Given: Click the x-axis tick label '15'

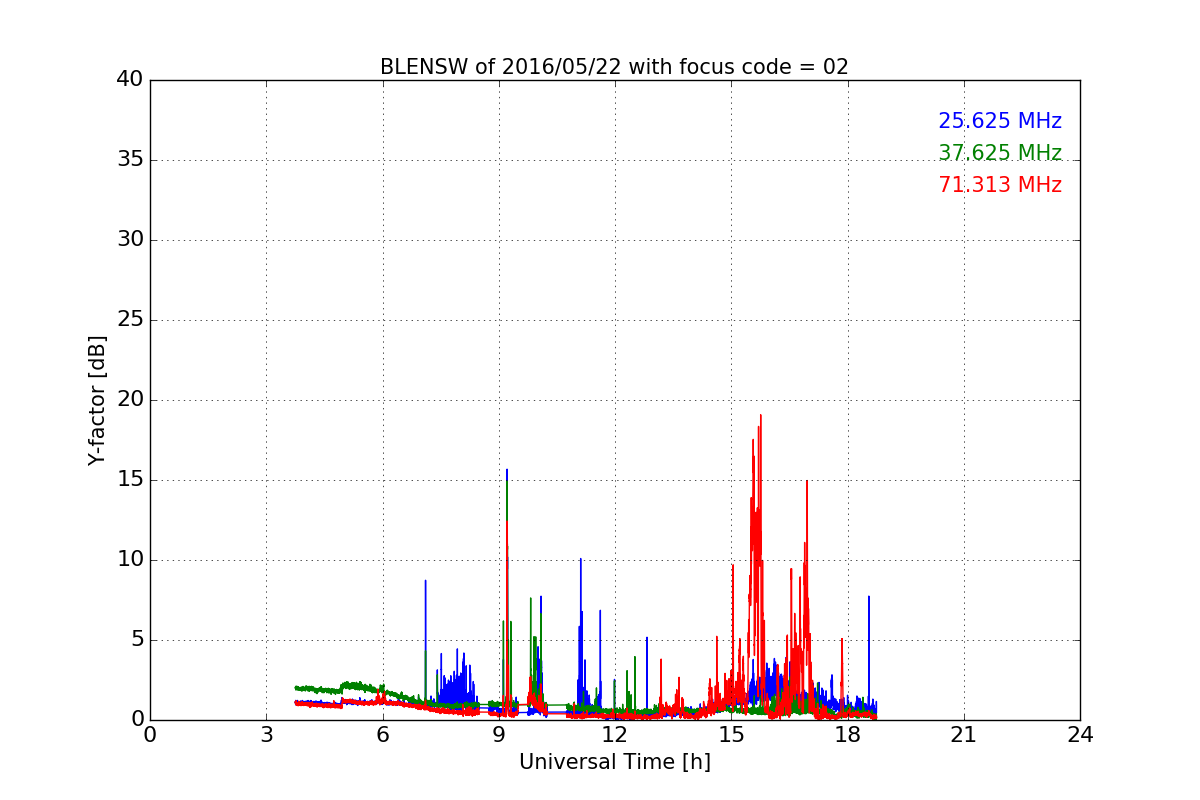Looking at the screenshot, I should [731, 735].
